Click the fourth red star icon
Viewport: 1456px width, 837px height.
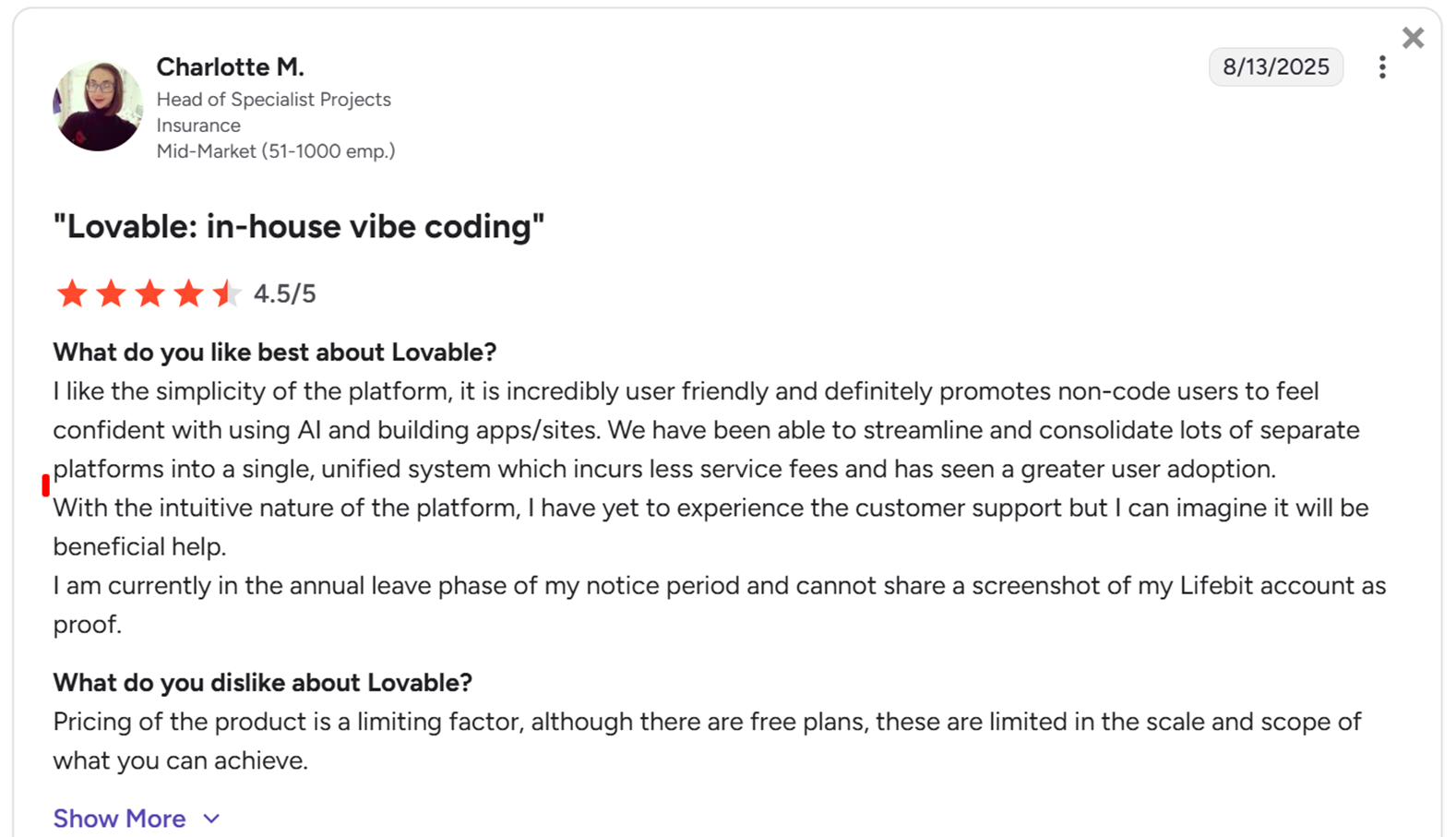(x=189, y=293)
